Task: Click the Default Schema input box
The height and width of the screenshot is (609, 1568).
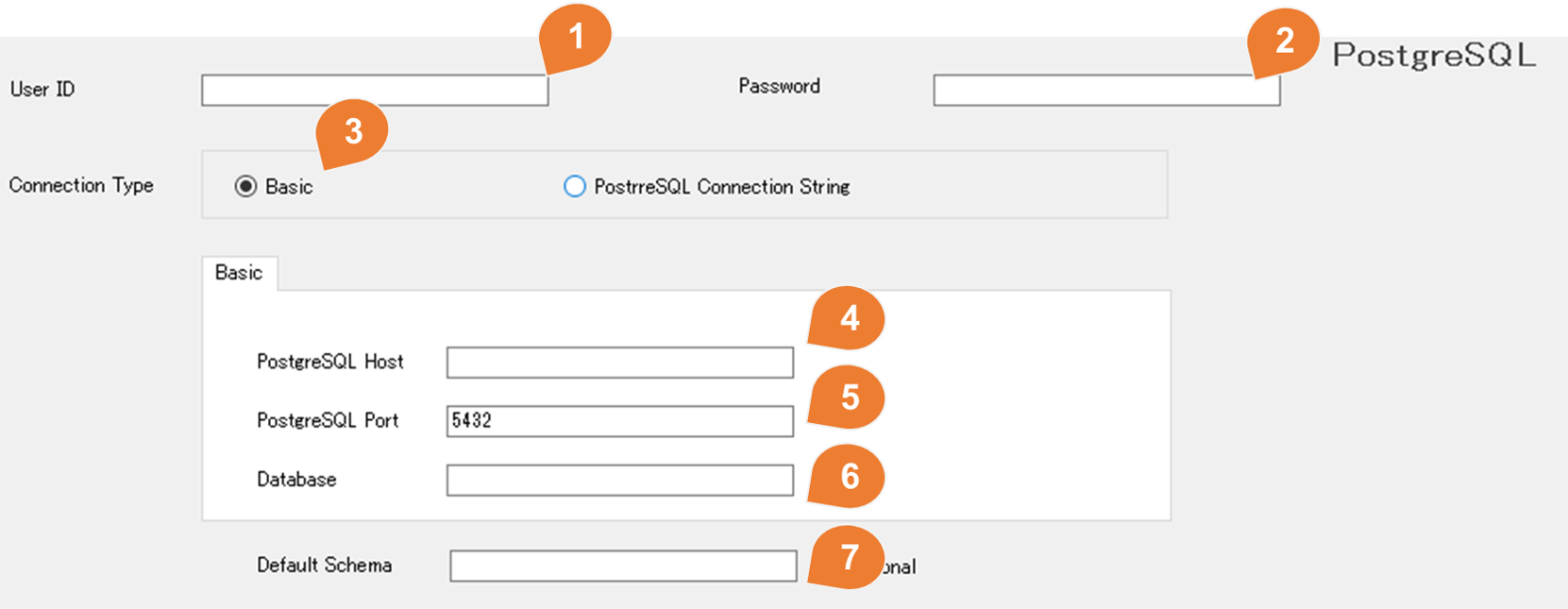Action: click(x=623, y=566)
